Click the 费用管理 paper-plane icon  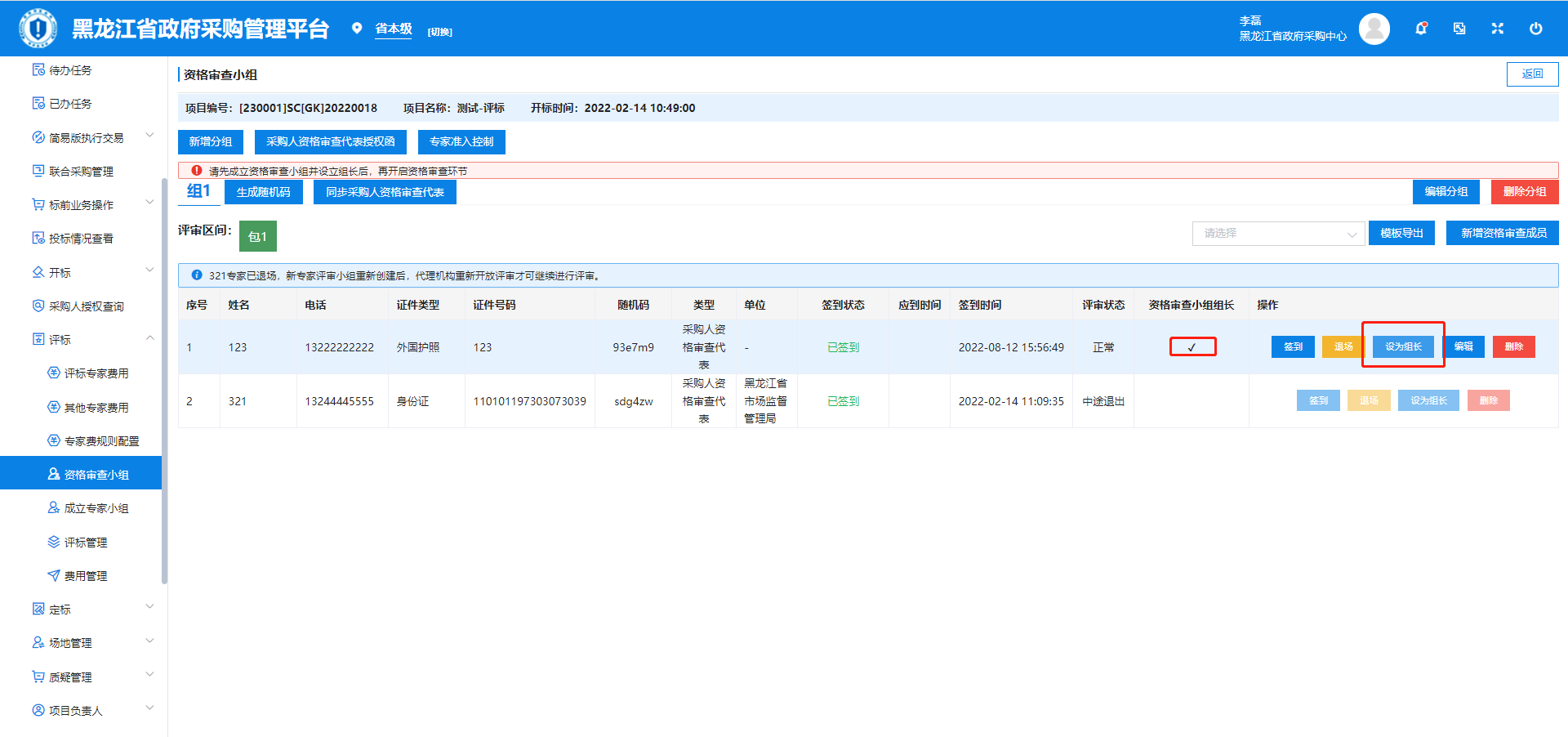(x=54, y=575)
